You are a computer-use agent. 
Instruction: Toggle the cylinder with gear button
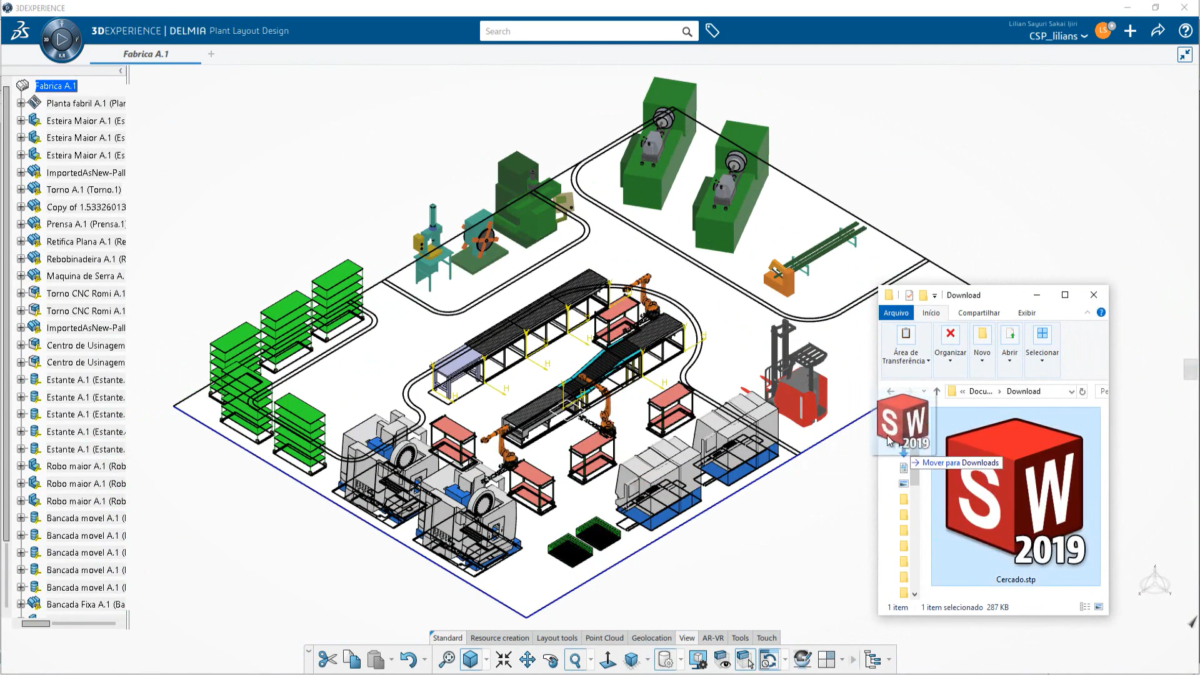[x=665, y=659]
